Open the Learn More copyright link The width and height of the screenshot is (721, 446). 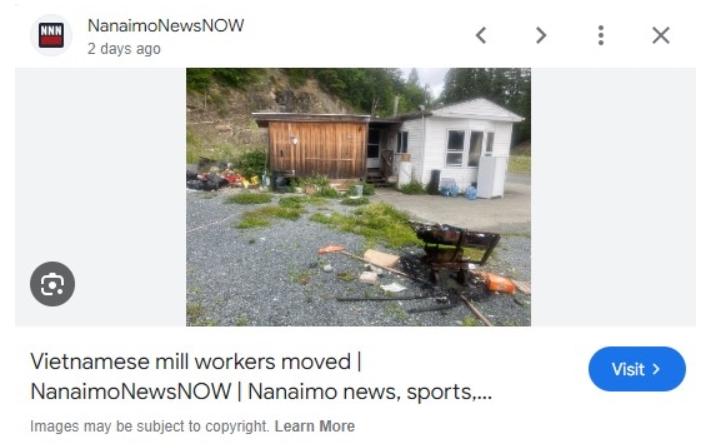pos(315,426)
